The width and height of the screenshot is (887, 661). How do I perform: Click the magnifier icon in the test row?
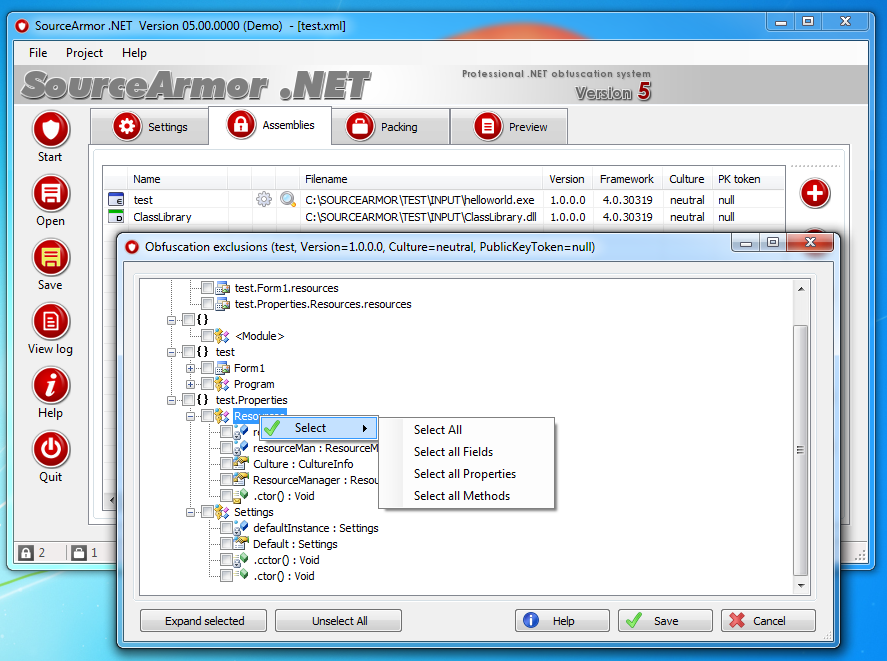click(x=288, y=199)
